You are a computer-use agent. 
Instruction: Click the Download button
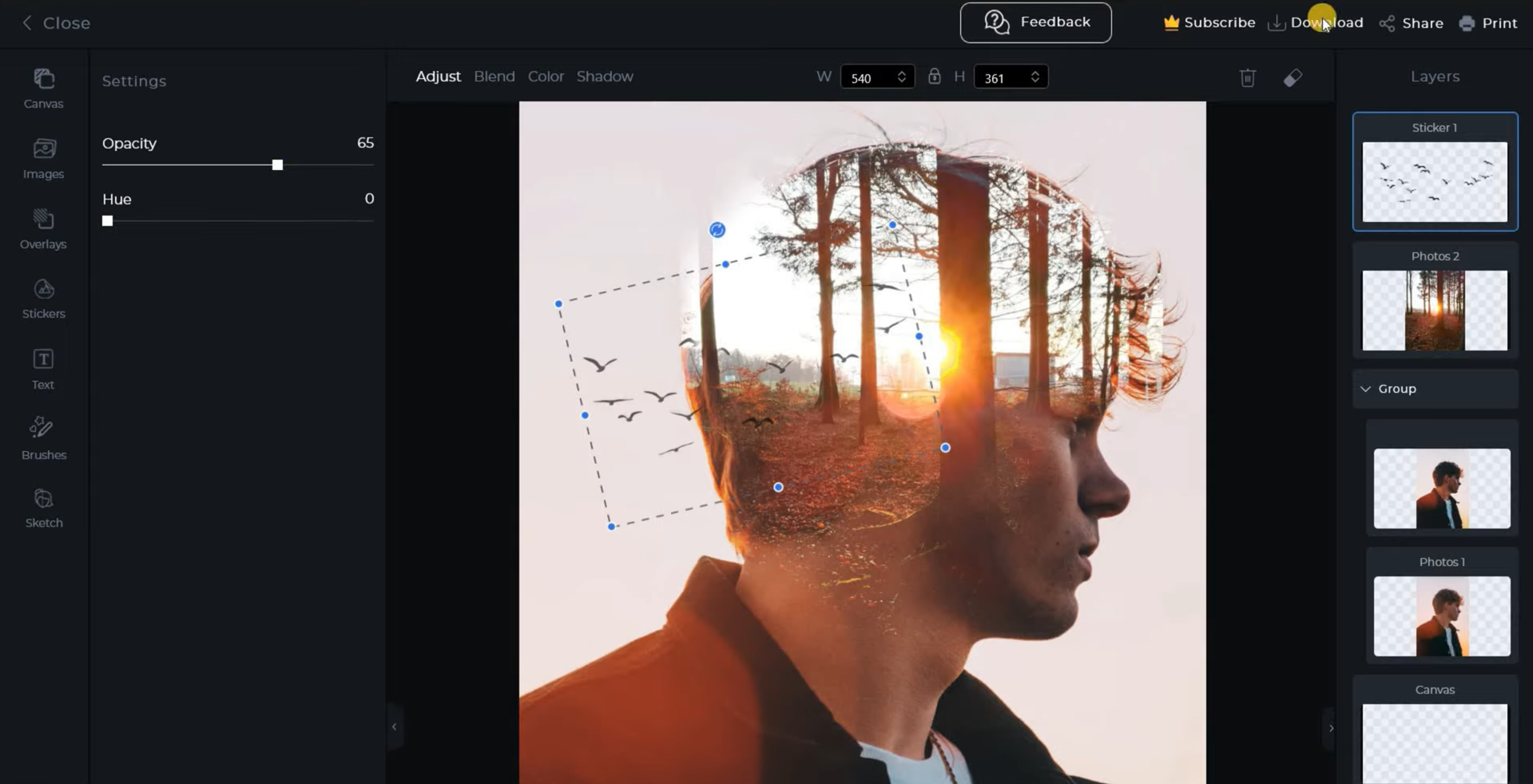tap(1315, 23)
